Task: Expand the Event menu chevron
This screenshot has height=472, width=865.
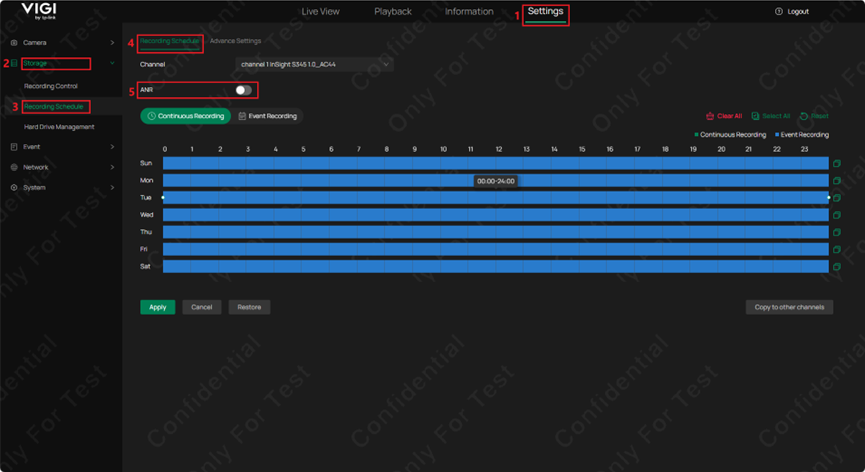Action: 112,147
